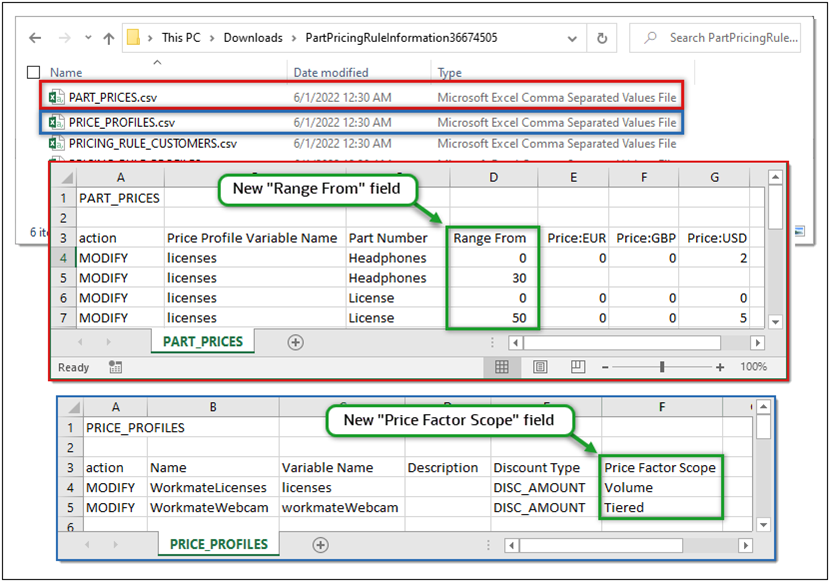
Task: Click the Volume cell under Price Factor Scope
Action: 661,488
